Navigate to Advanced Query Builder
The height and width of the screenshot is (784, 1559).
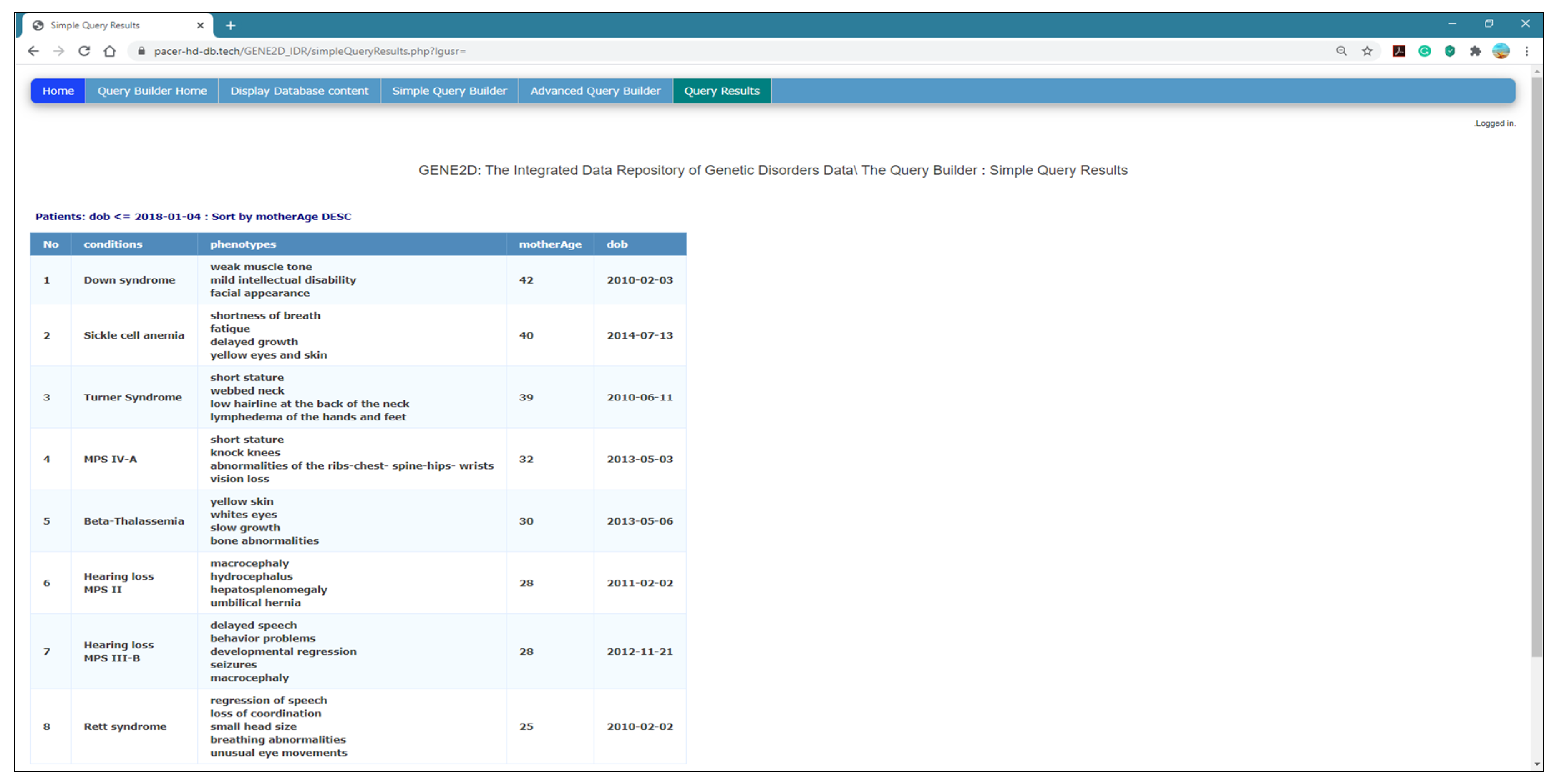click(595, 91)
